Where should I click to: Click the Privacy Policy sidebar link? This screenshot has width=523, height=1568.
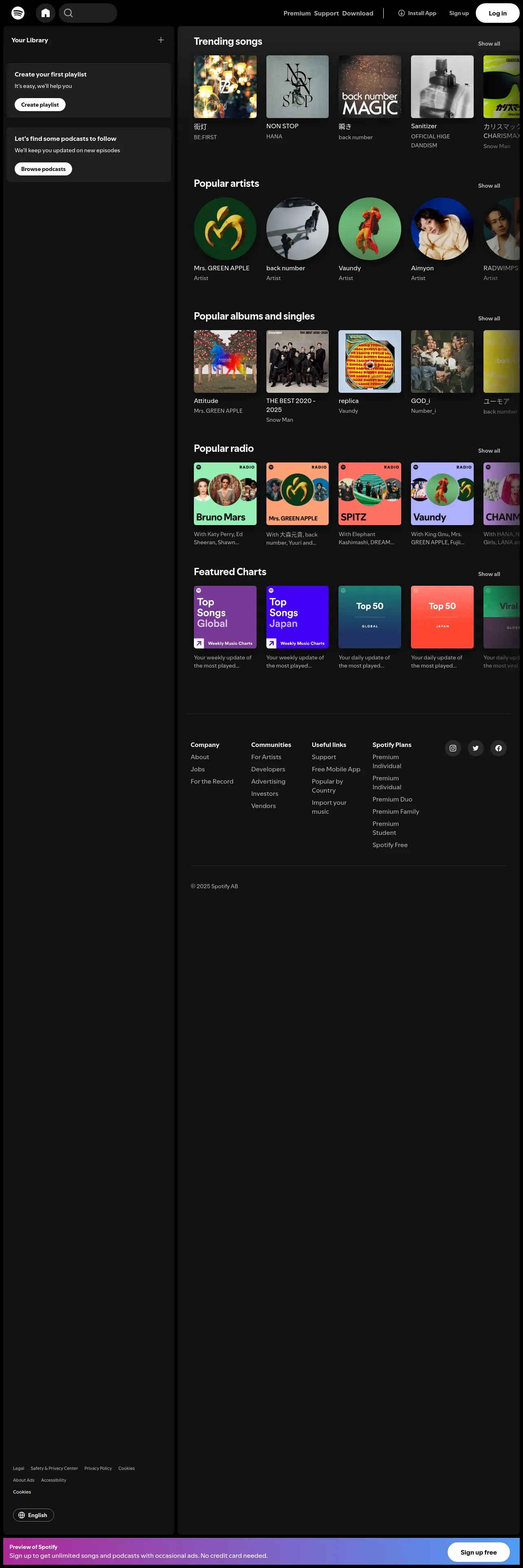click(x=98, y=1468)
